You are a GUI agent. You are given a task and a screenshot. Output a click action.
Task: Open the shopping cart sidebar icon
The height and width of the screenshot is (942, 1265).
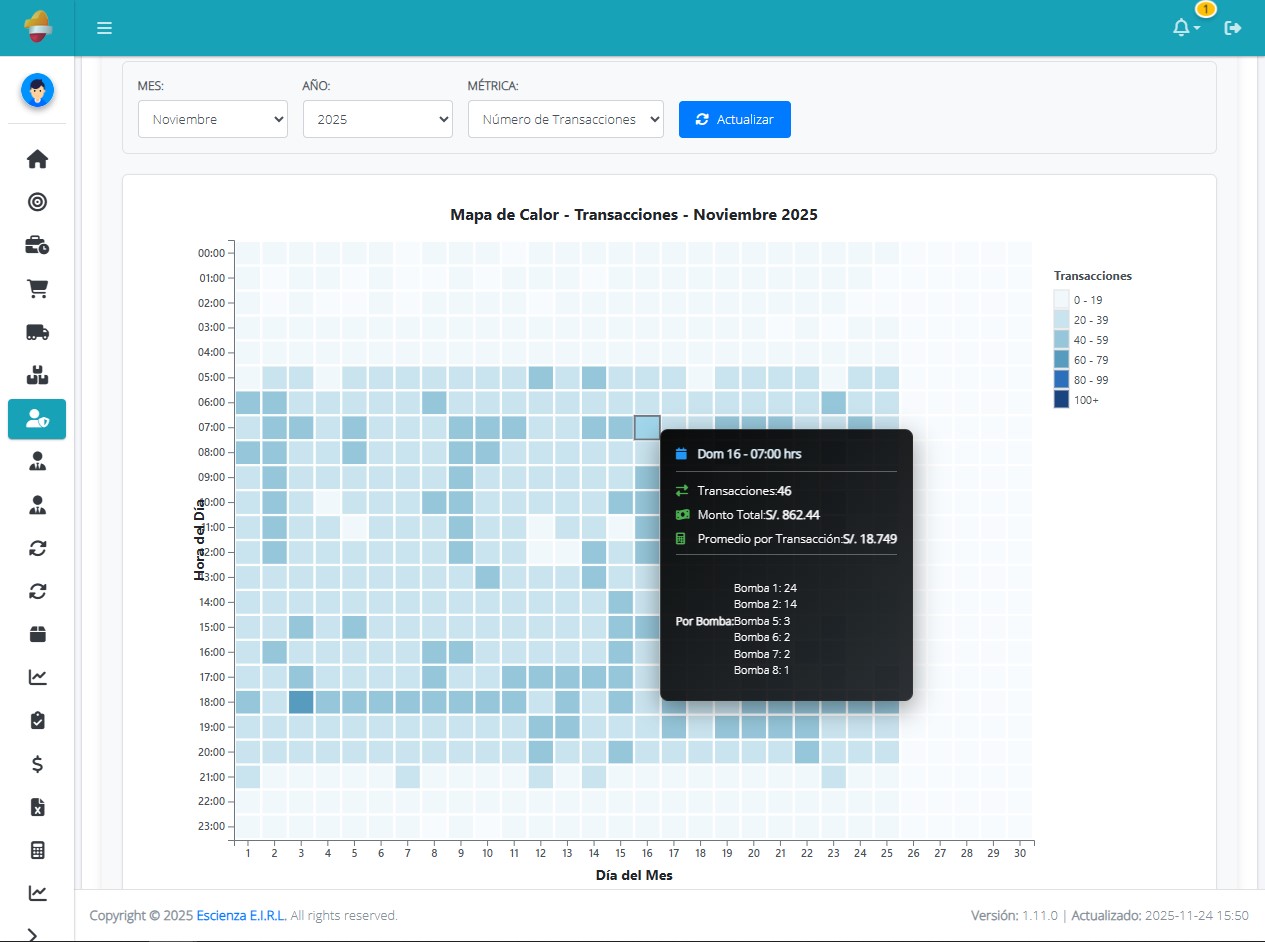[37, 289]
